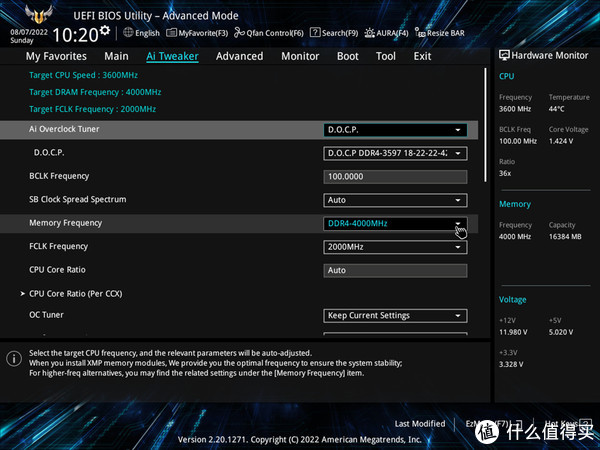
Task: Open the Advanced tab
Action: tap(240, 56)
